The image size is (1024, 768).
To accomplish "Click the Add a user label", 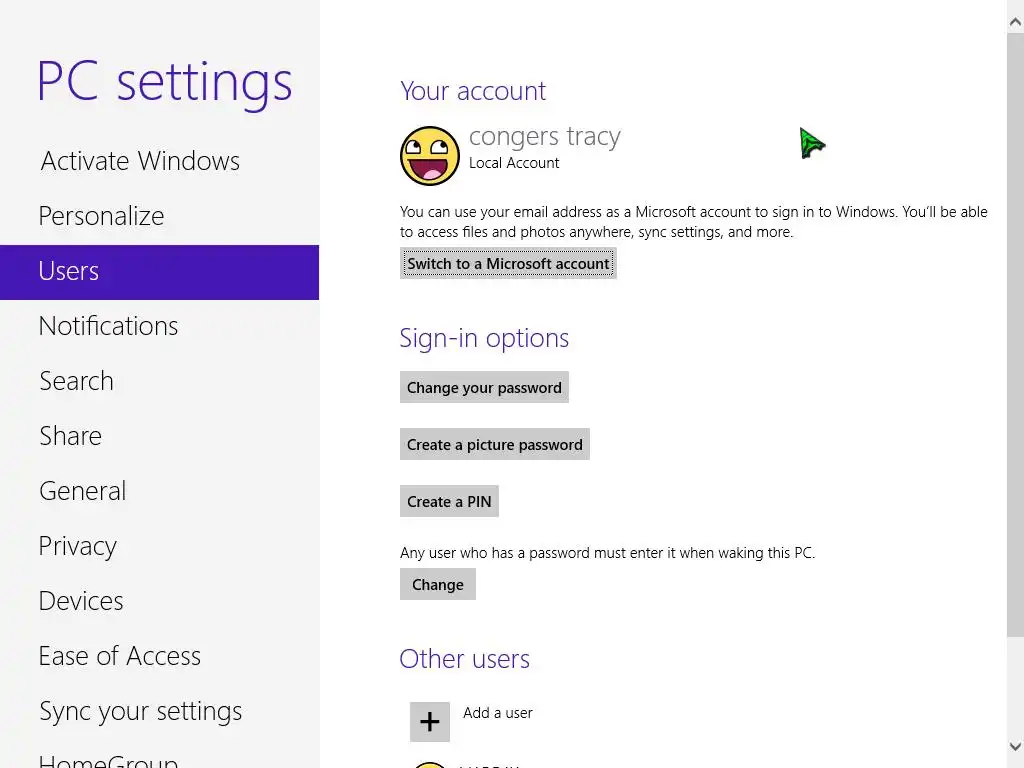I will [498, 713].
